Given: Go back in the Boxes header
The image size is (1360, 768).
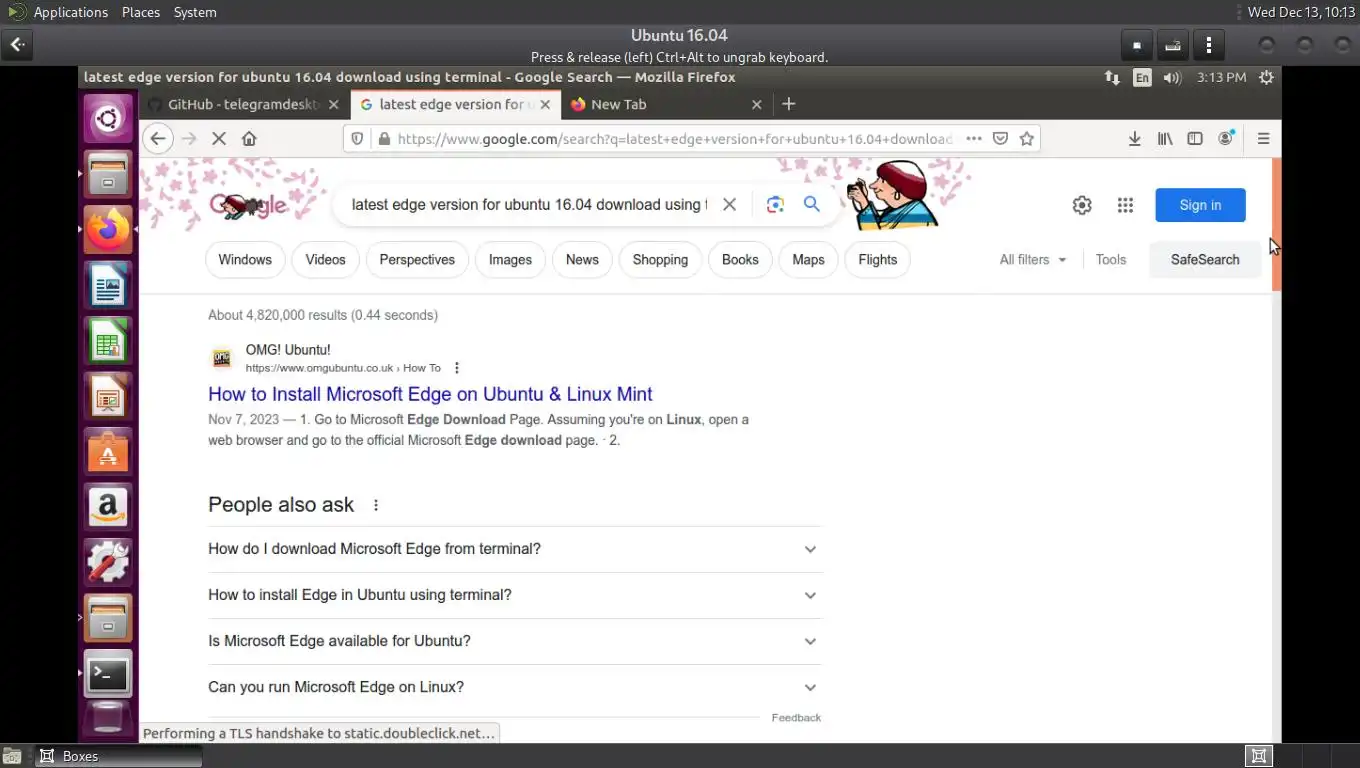Looking at the screenshot, I should click(18, 45).
